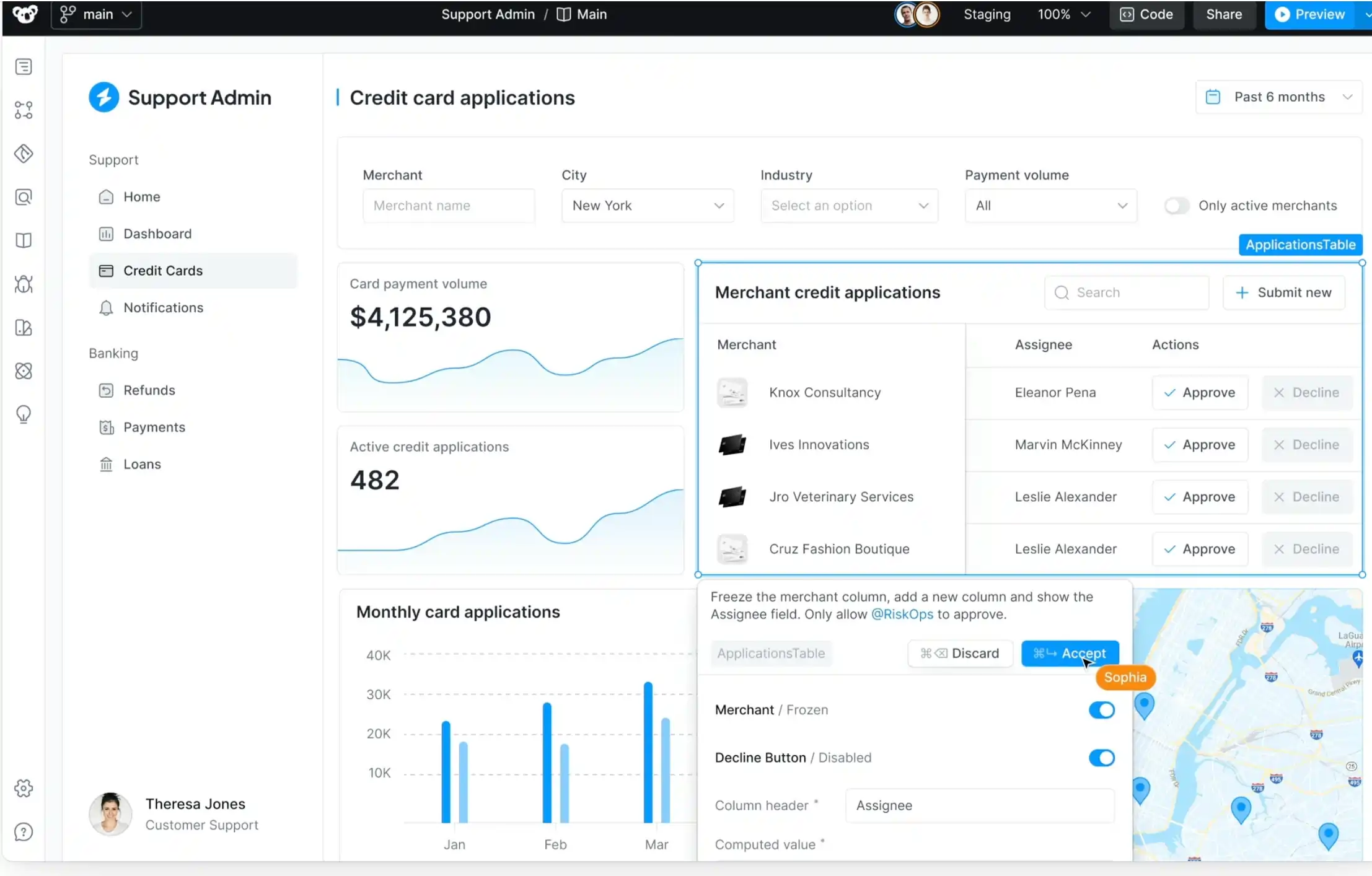Click the Share button
Viewport: 1372px width, 876px height.
click(1224, 14)
